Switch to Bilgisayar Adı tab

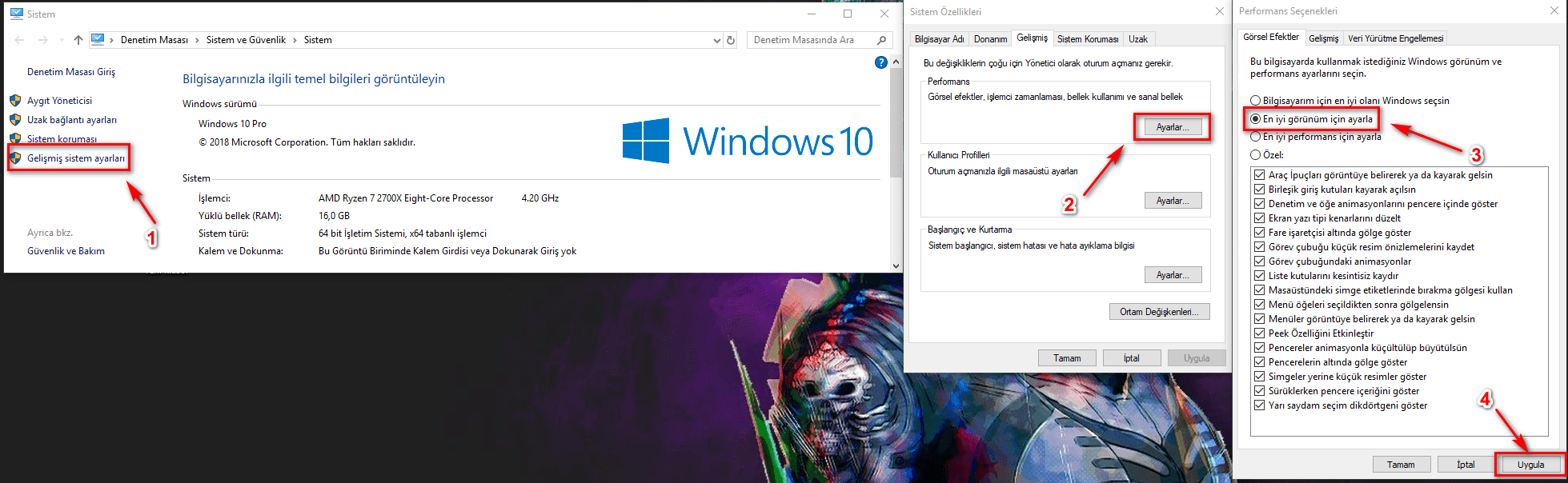[939, 39]
